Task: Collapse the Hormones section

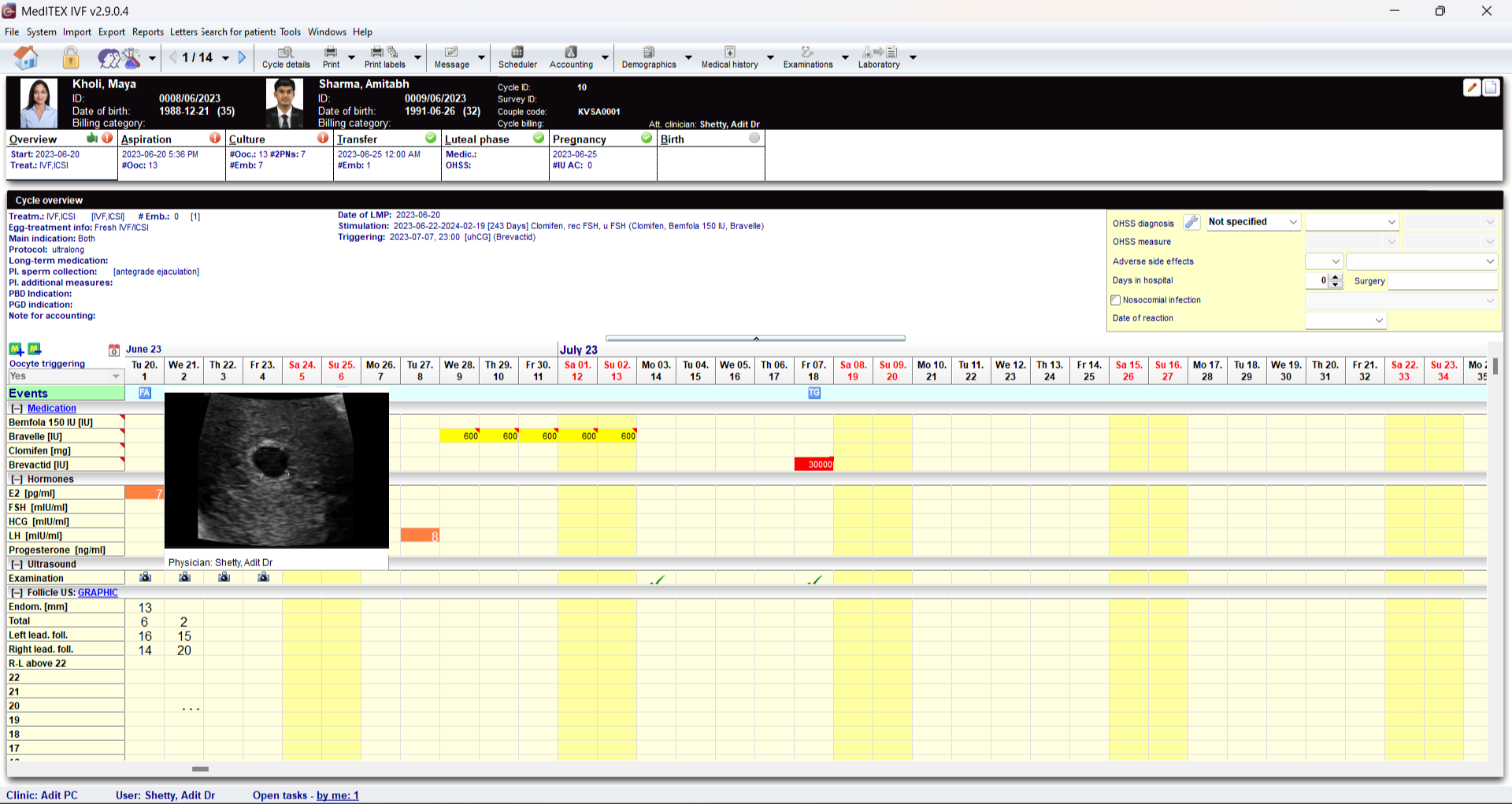Action: click(16, 480)
